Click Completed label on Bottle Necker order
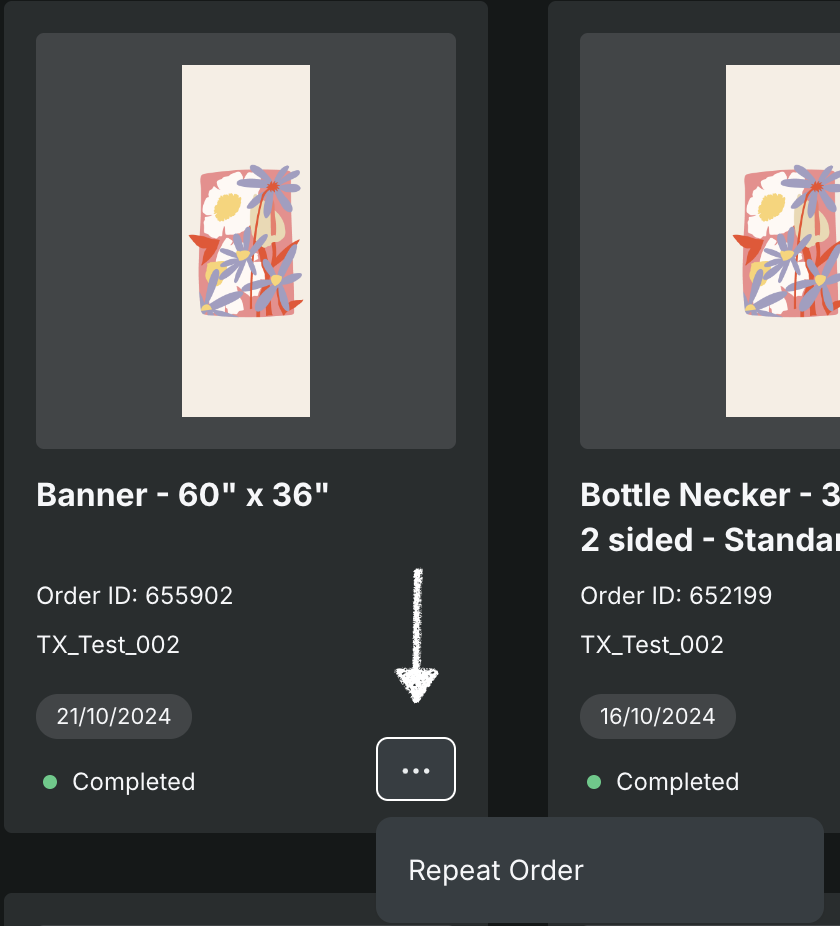Viewport: 840px width, 926px height. pyautogui.click(x=677, y=782)
